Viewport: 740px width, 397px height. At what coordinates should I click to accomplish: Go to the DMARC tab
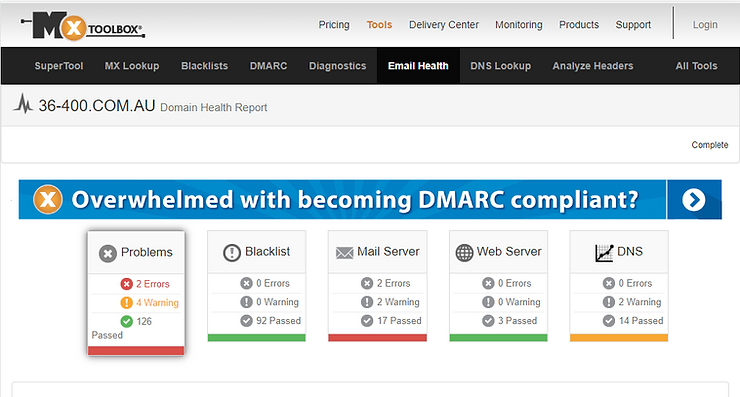pyautogui.click(x=268, y=66)
